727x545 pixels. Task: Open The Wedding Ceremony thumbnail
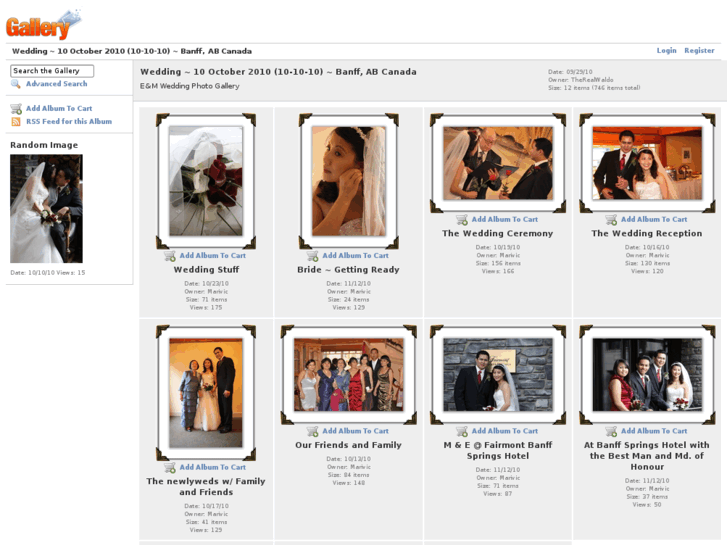(x=498, y=163)
